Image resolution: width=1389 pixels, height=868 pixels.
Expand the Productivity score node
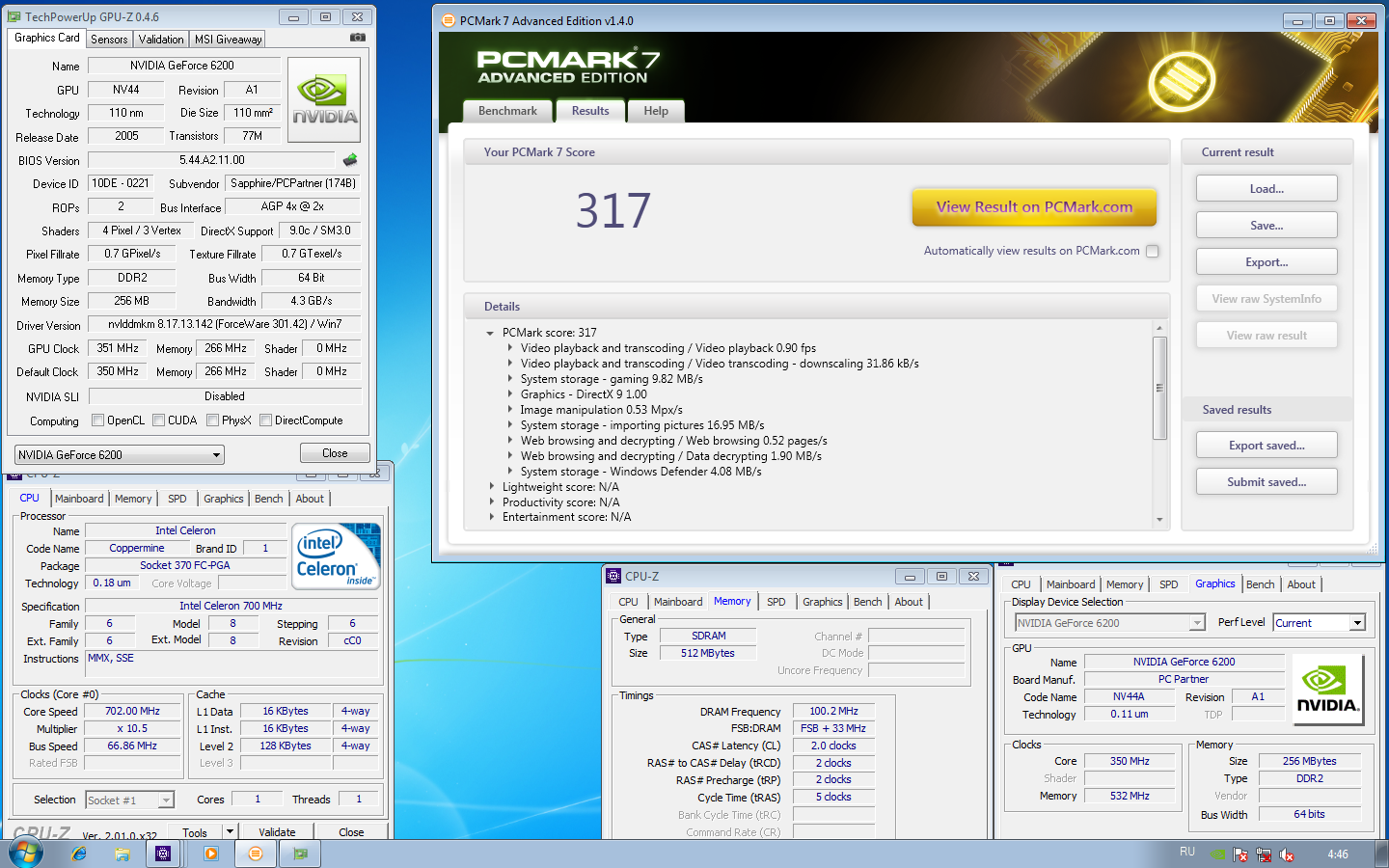click(491, 502)
